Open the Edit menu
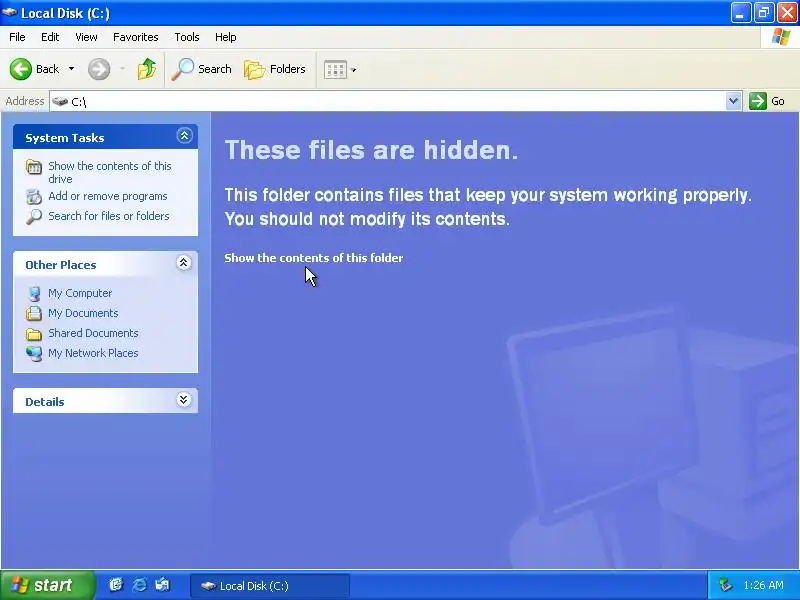The height and width of the screenshot is (600, 800). pyautogui.click(x=50, y=37)
